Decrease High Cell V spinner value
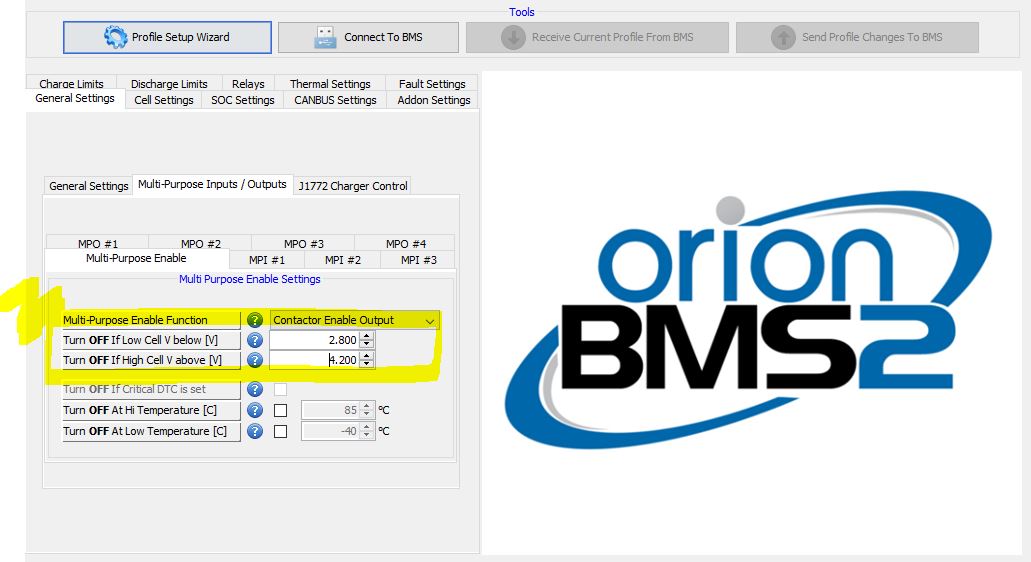 (x=367, y=364)
